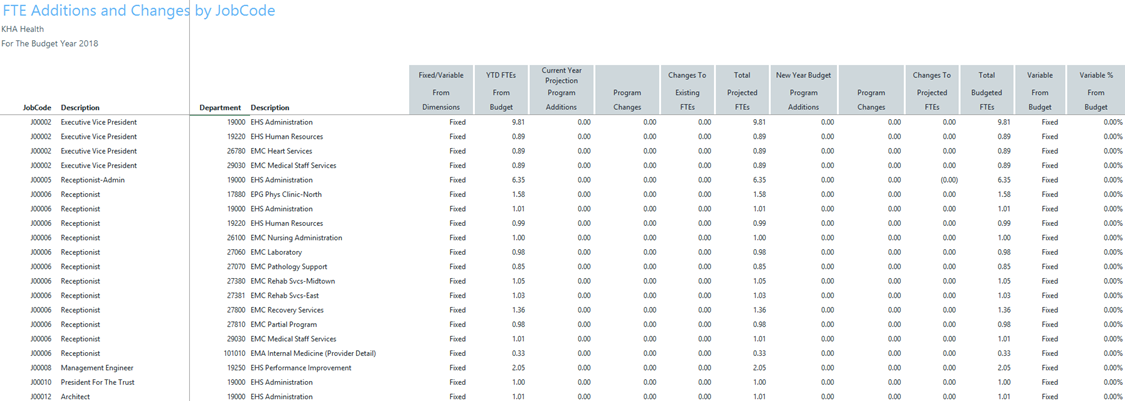Click the Department column header
This screenshot has width=1125, height=401.
click(x=220, y=108)
